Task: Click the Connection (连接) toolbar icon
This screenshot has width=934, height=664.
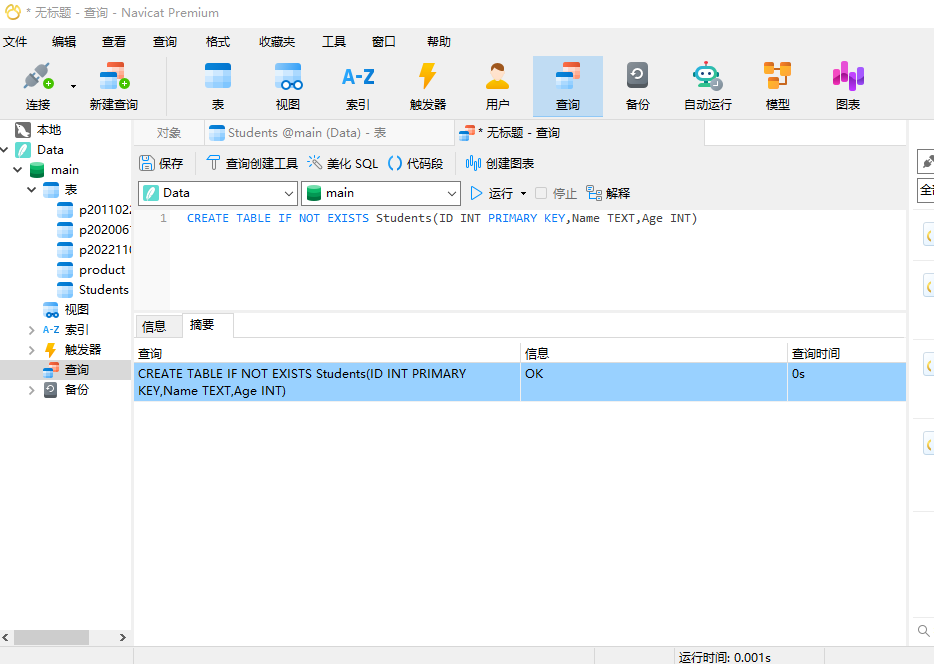Action: point(38,86)
